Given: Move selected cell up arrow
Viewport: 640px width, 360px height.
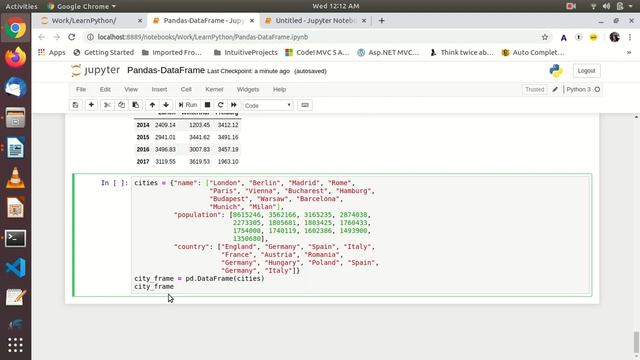Looking at the screenshot, I should pos(152,105).
